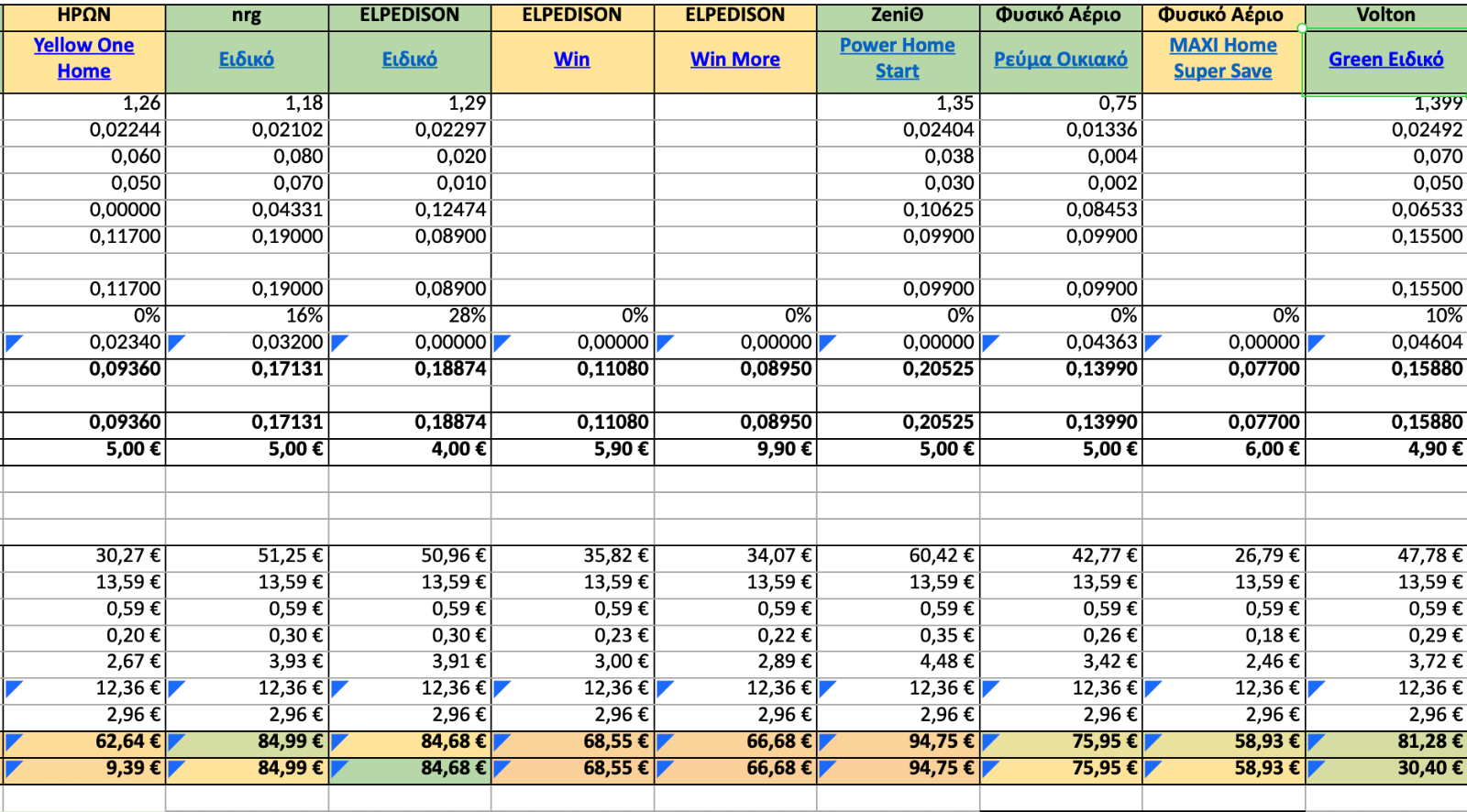The width and height of the screenshot is (1467, 812).
Task: Select the cell showing 0,06533
Action: coord(1386,211)
